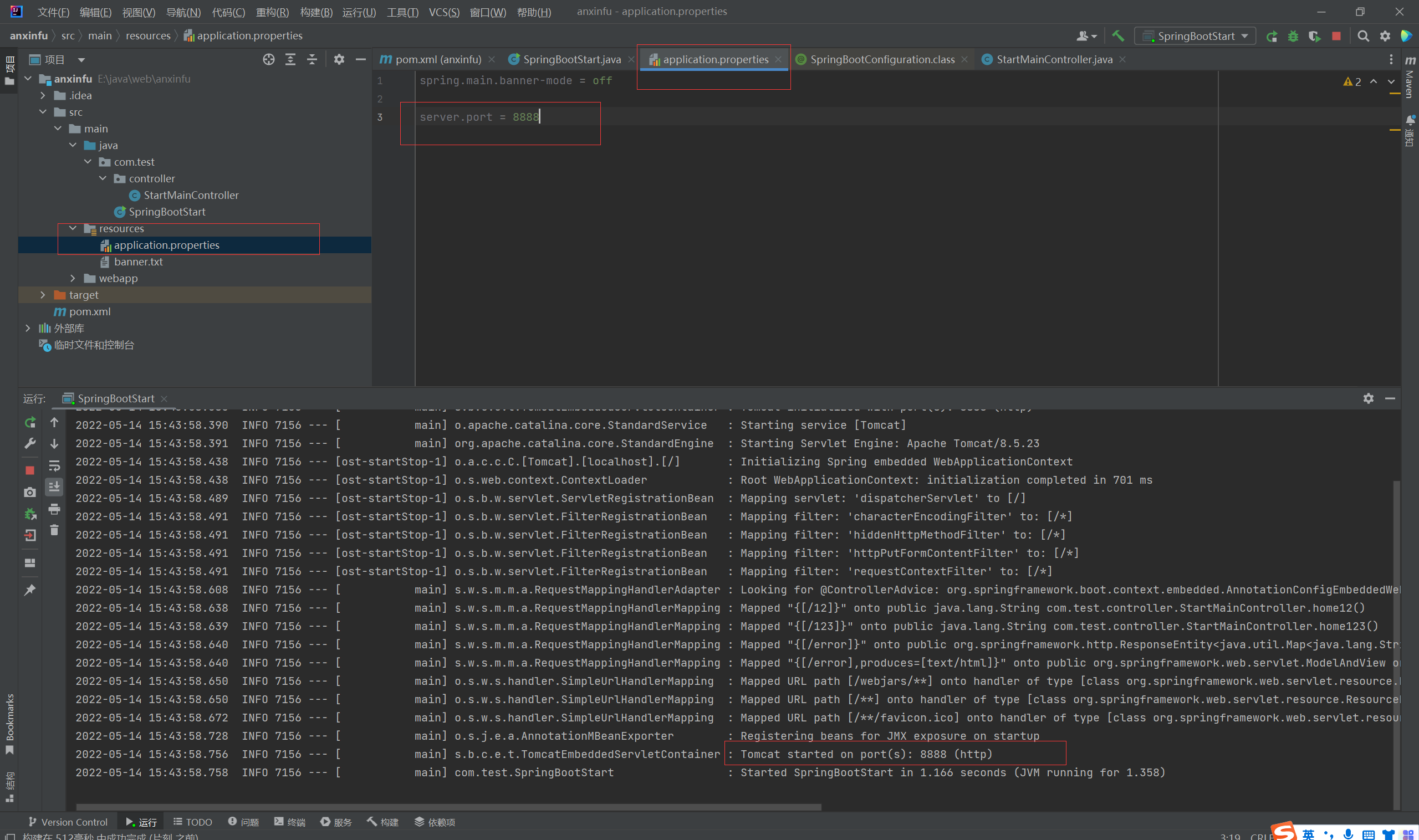Toggle the pin tab icon in run panel
Viewport: 1419px width, 840px height.
[x=30, y=590]
